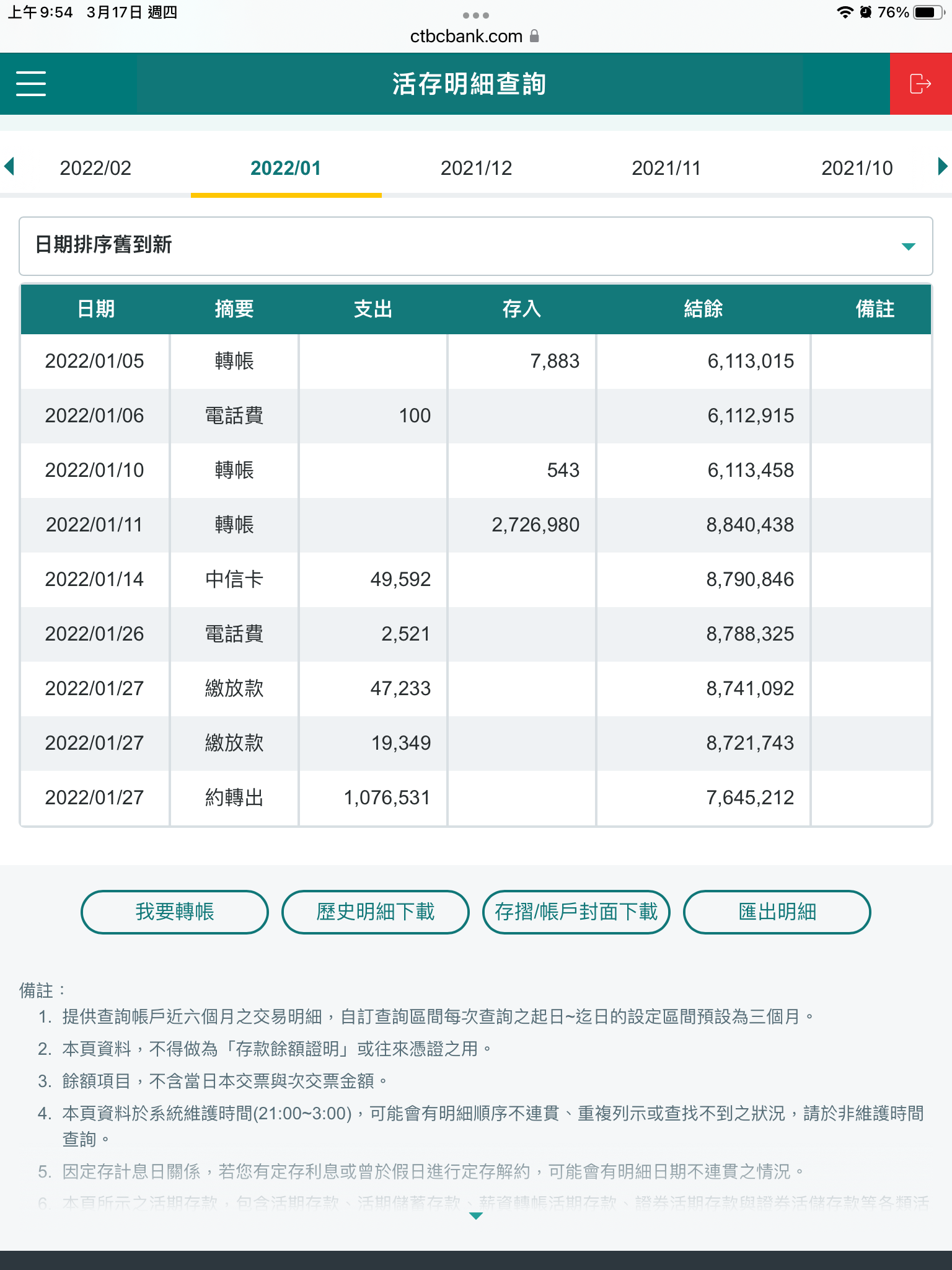
Task: Tap the battery status icon
Action: click(x=928, y=12)
